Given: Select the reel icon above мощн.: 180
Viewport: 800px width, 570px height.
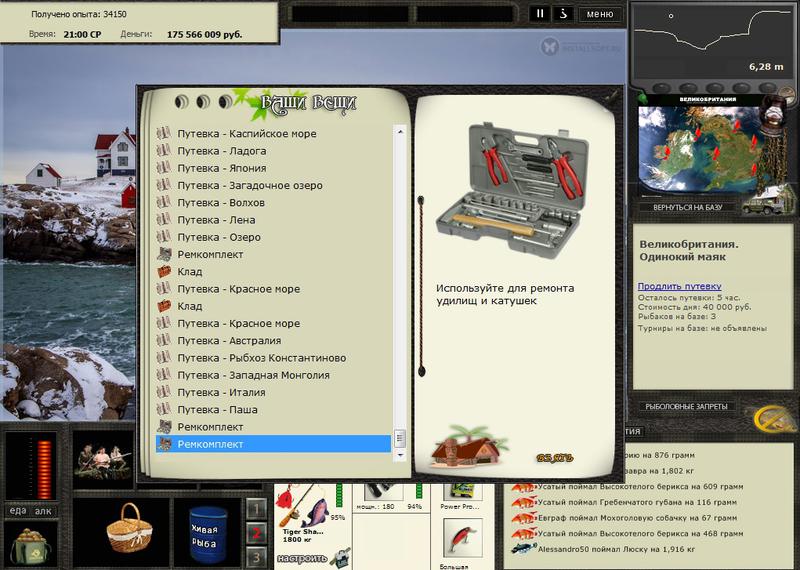Looking at the screenshot, I should (384, 492).
